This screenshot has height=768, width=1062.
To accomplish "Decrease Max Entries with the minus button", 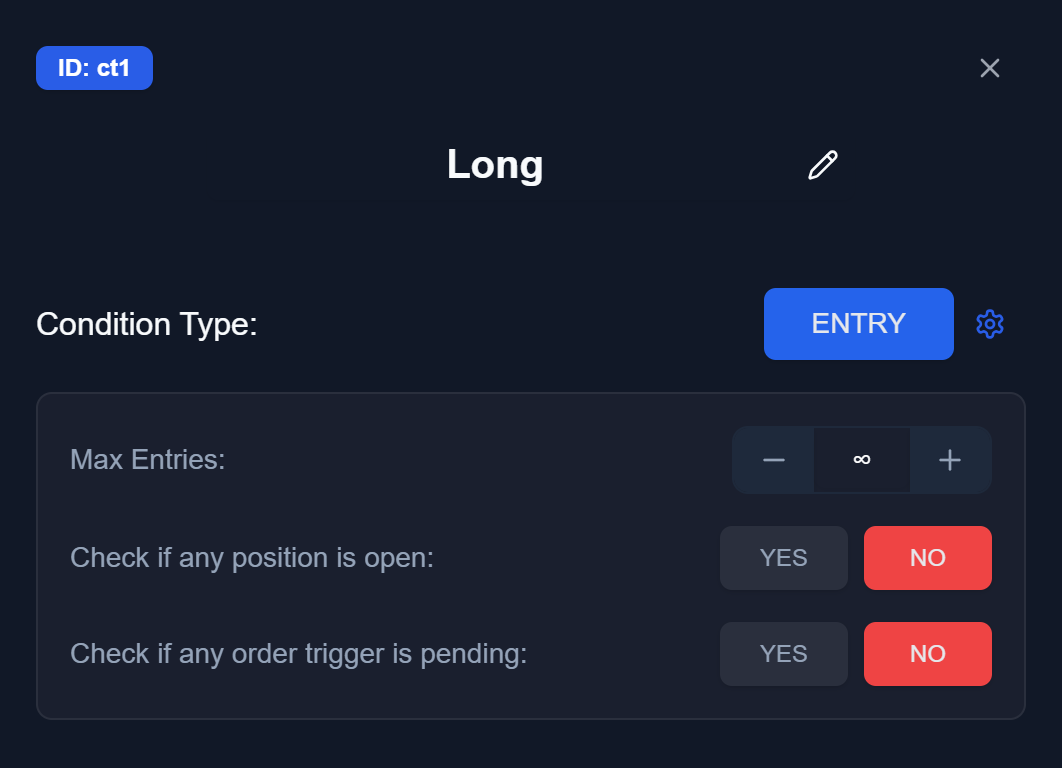I will 773,460.
